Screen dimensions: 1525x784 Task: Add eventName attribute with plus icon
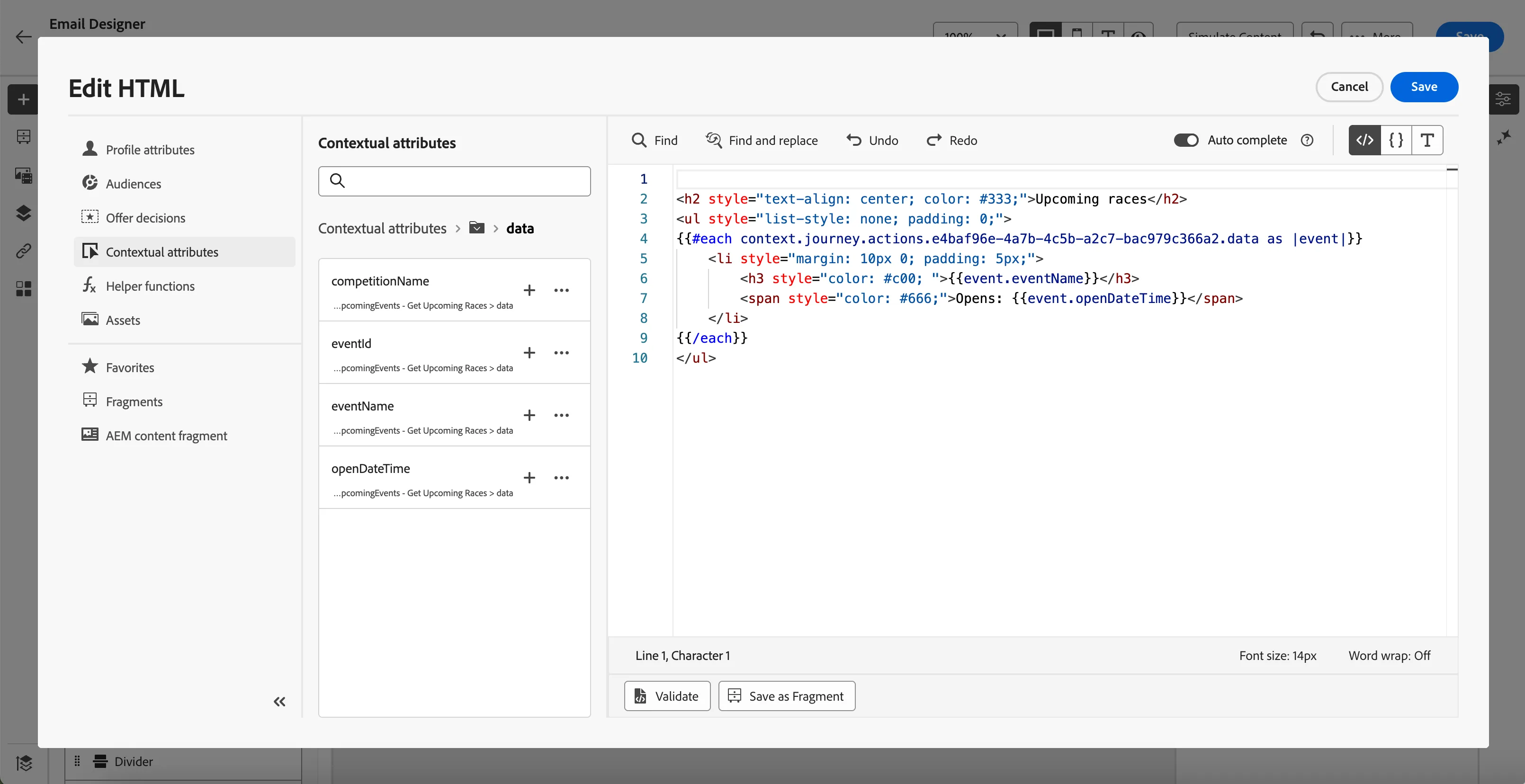pos(529,415)
